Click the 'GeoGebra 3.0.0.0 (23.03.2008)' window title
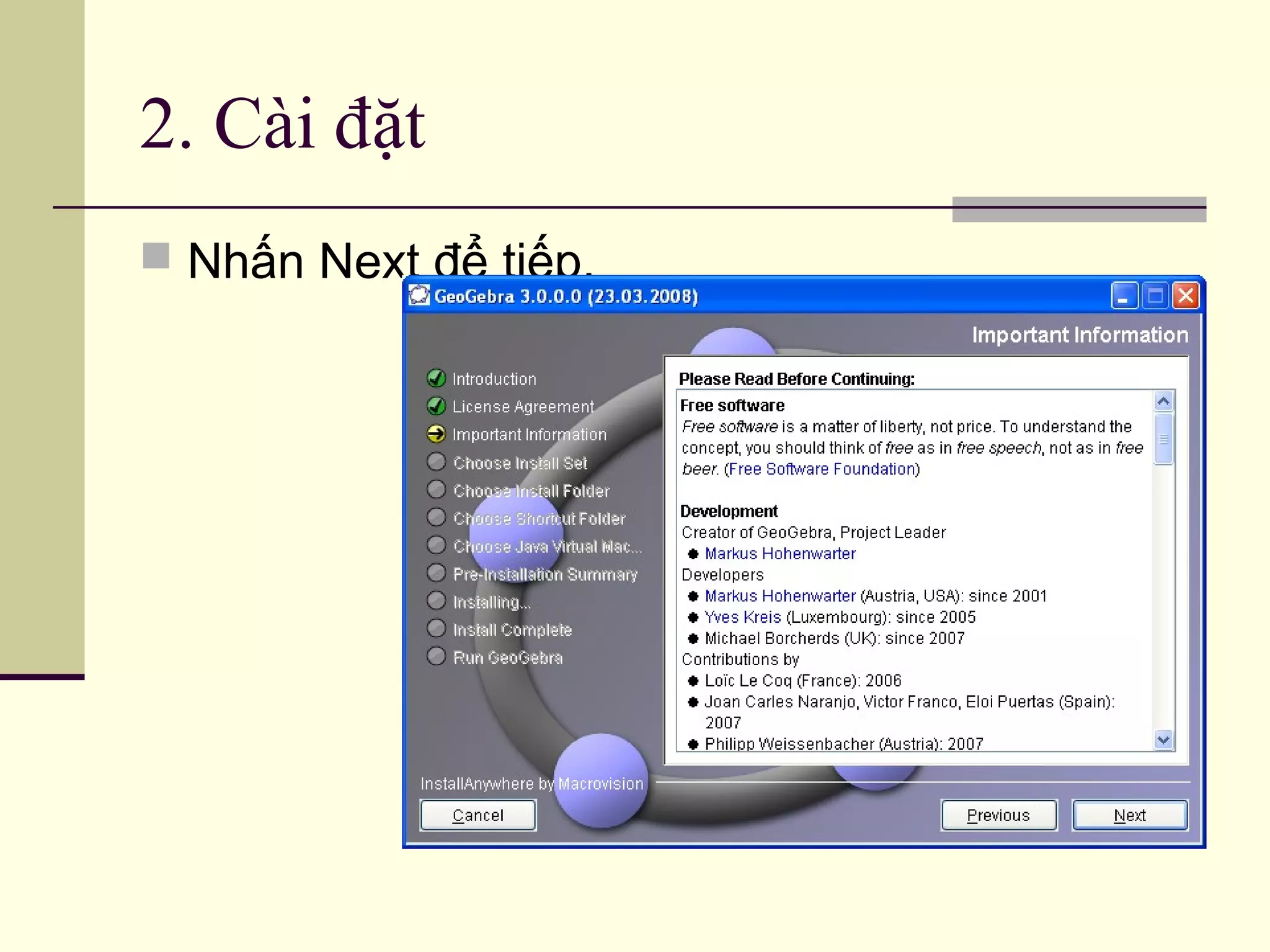The width and height of the screenshot is (1270, 952). [x=566, y=296]
